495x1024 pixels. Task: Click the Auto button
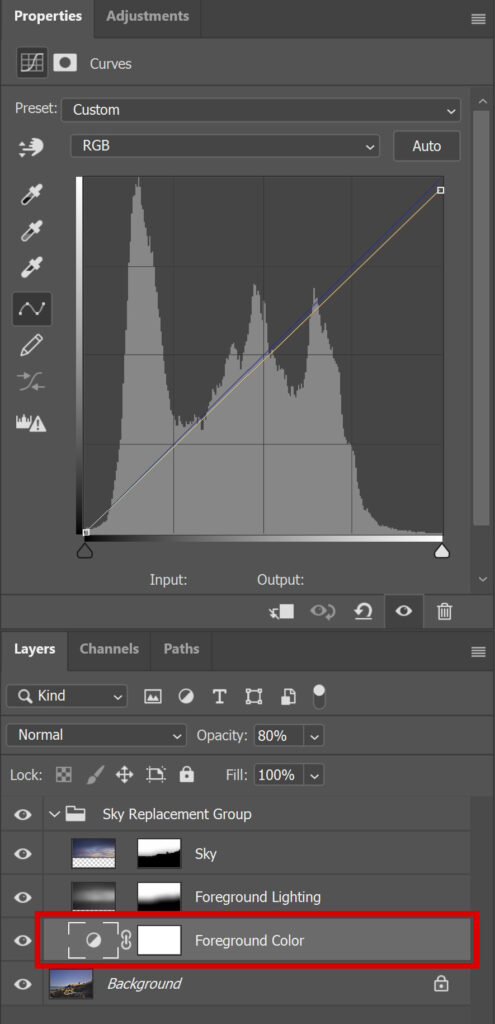click(426, 146)
